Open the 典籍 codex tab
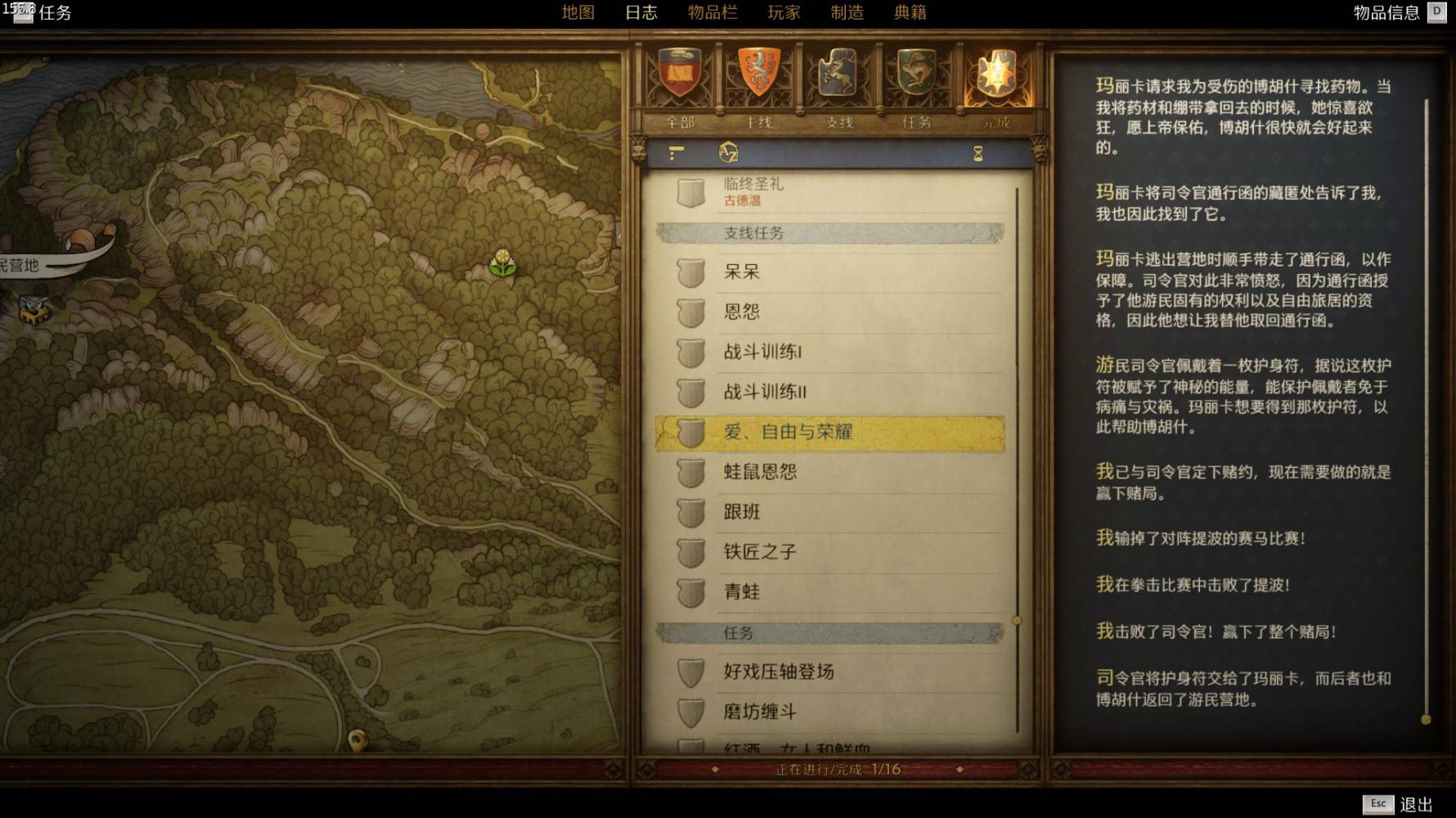 pyautogui.click(x=910, y=12)
